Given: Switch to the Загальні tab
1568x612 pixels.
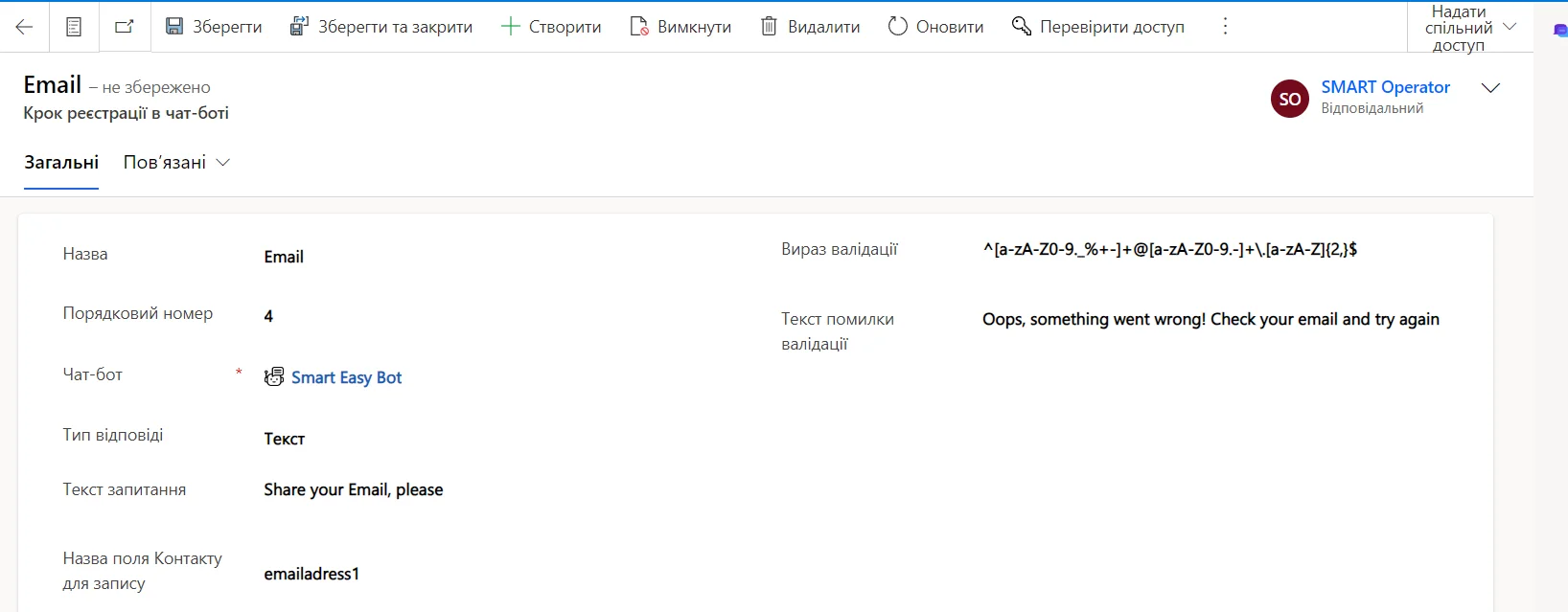Looking at the screenshot, I should click(61, 163).
